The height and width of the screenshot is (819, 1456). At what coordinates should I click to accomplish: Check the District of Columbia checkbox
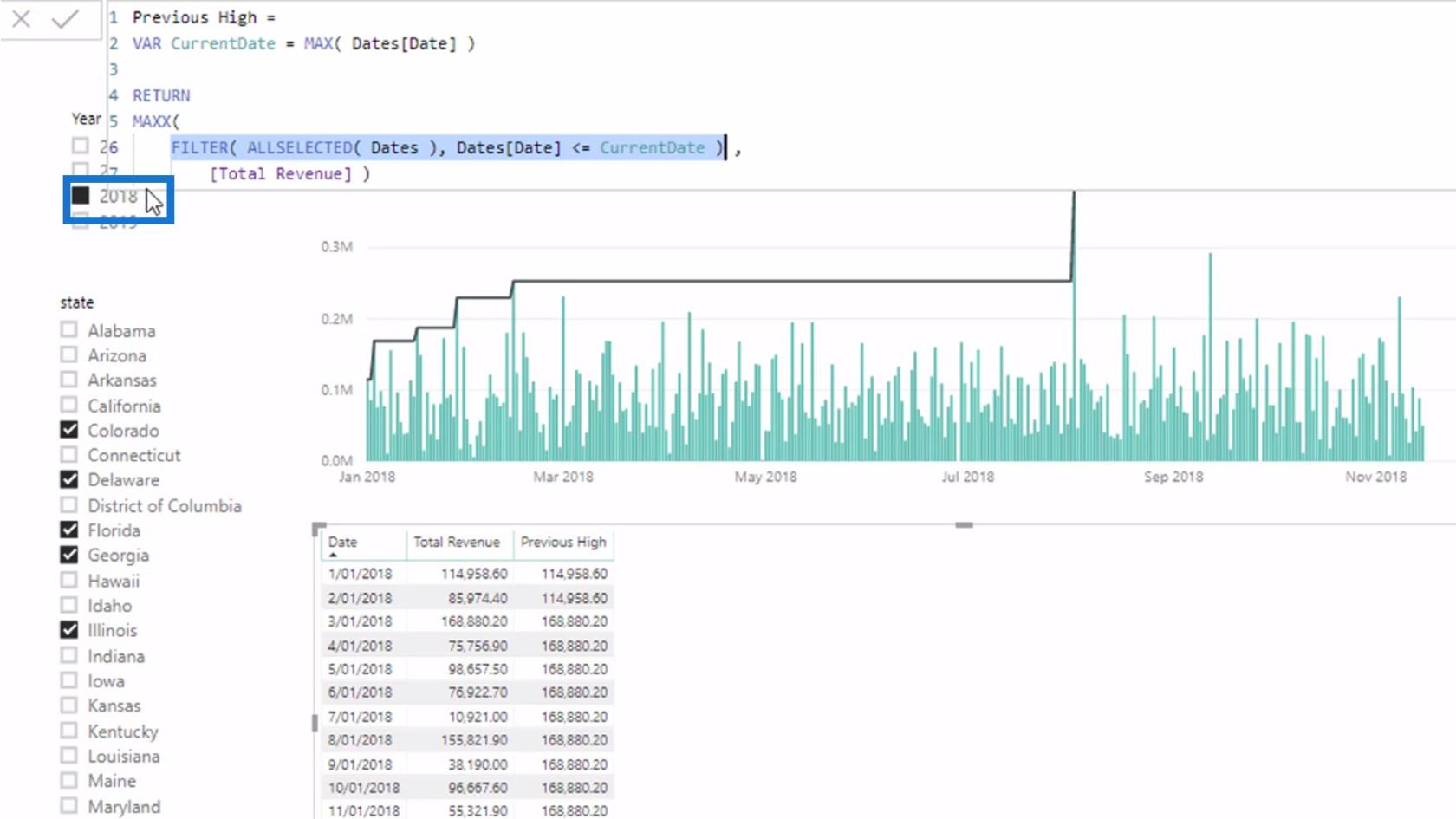pyautogui.click(x=69, y=504)
